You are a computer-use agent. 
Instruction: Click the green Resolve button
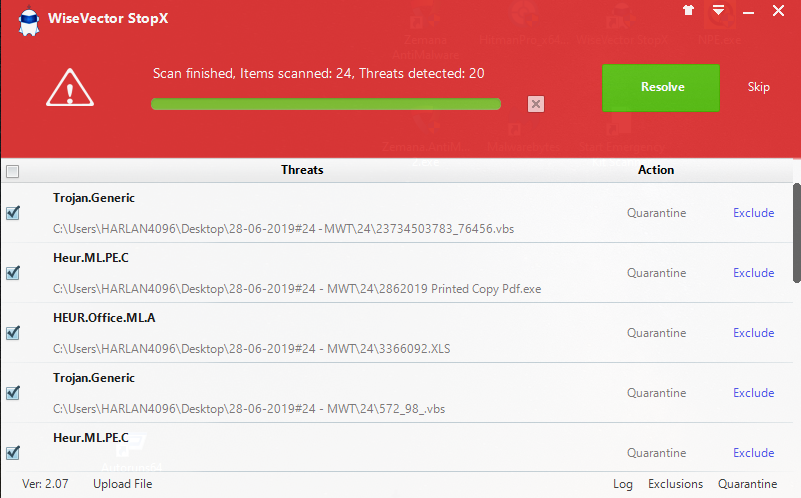pyautogui.click(x=661, y=88)
